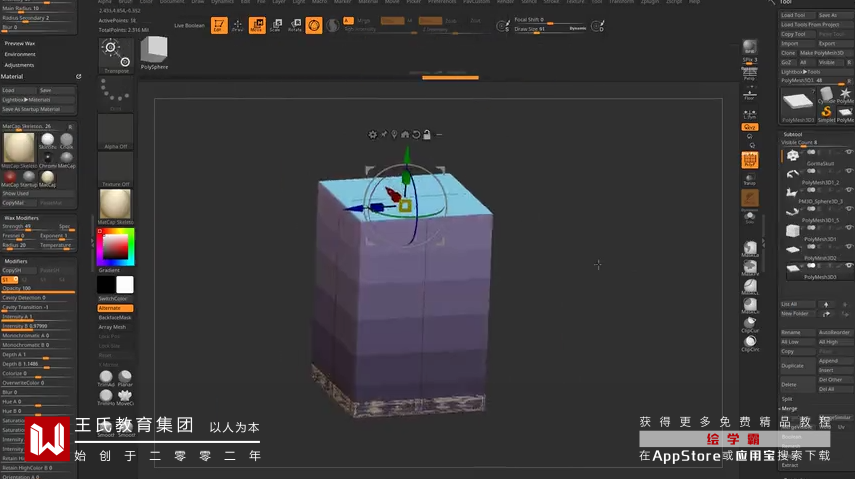Screen dimensions: 855x479
Task: Open the Lightbox Tools browser
Action: click(x=816, y=71)
